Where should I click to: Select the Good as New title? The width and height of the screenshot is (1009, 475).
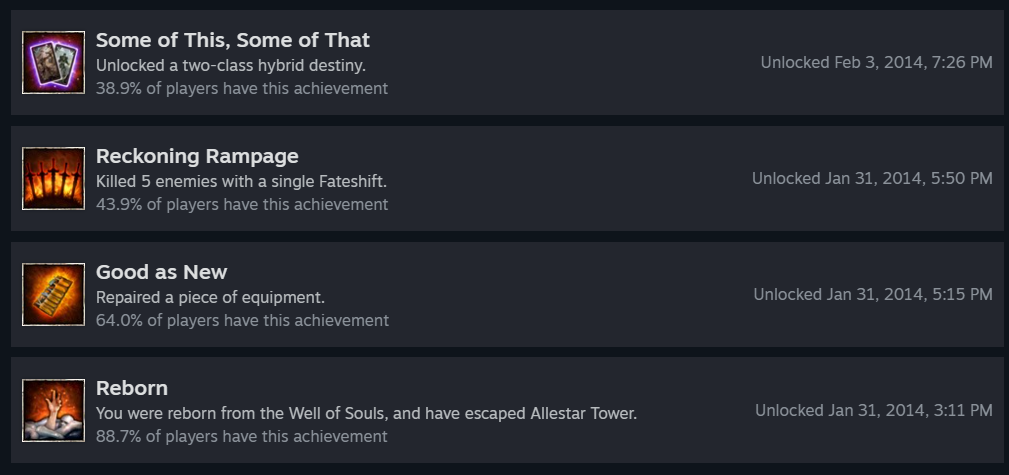pos(162,272)
